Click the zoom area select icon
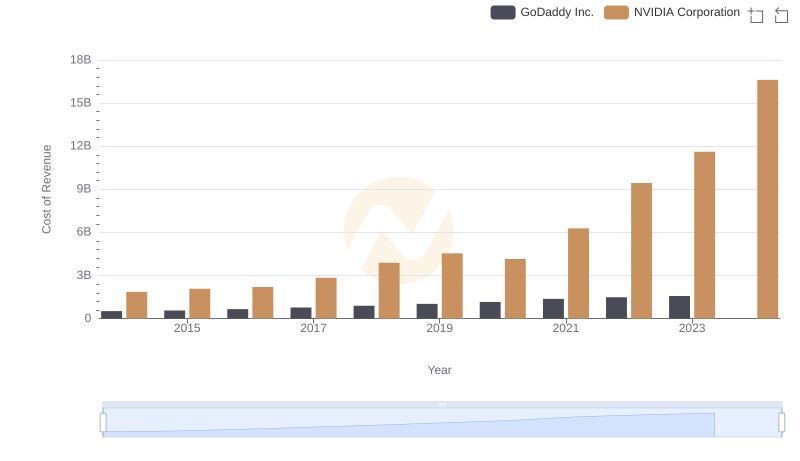 point(756,15)
